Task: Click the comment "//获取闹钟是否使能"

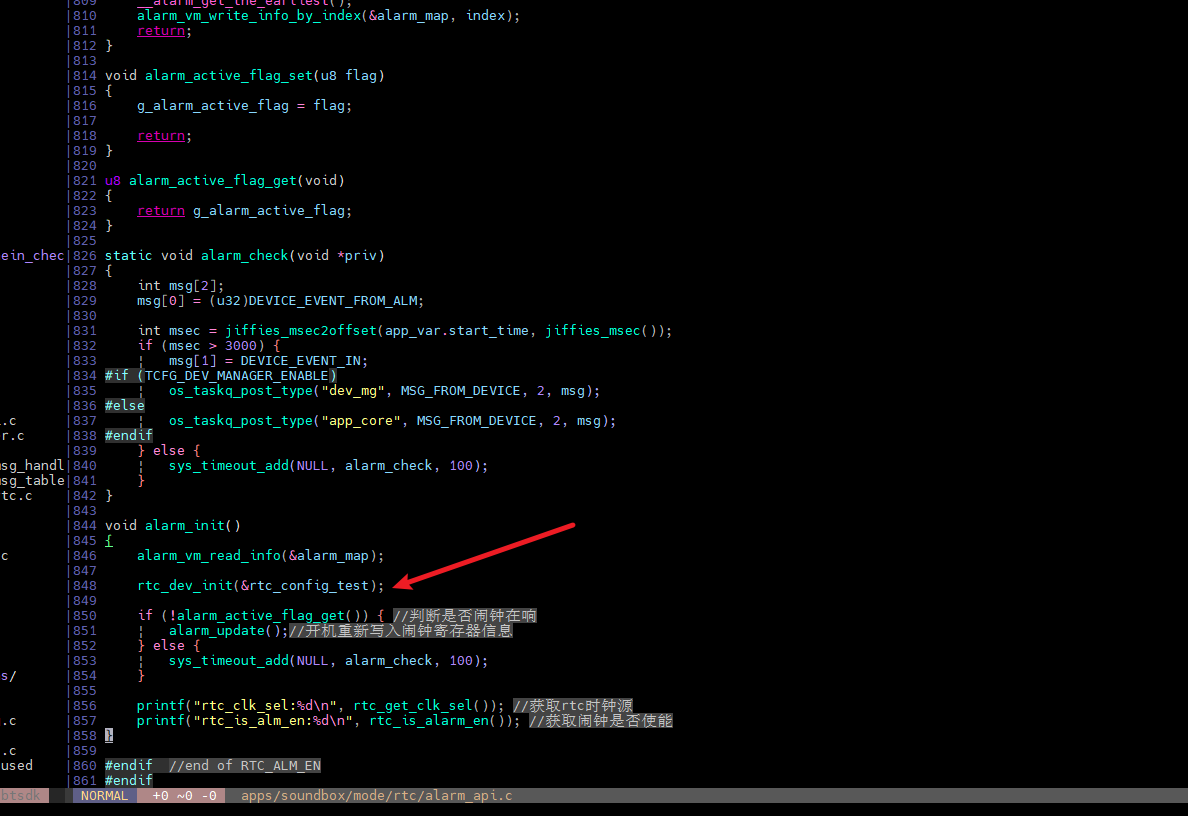Action: pos(601,721)
